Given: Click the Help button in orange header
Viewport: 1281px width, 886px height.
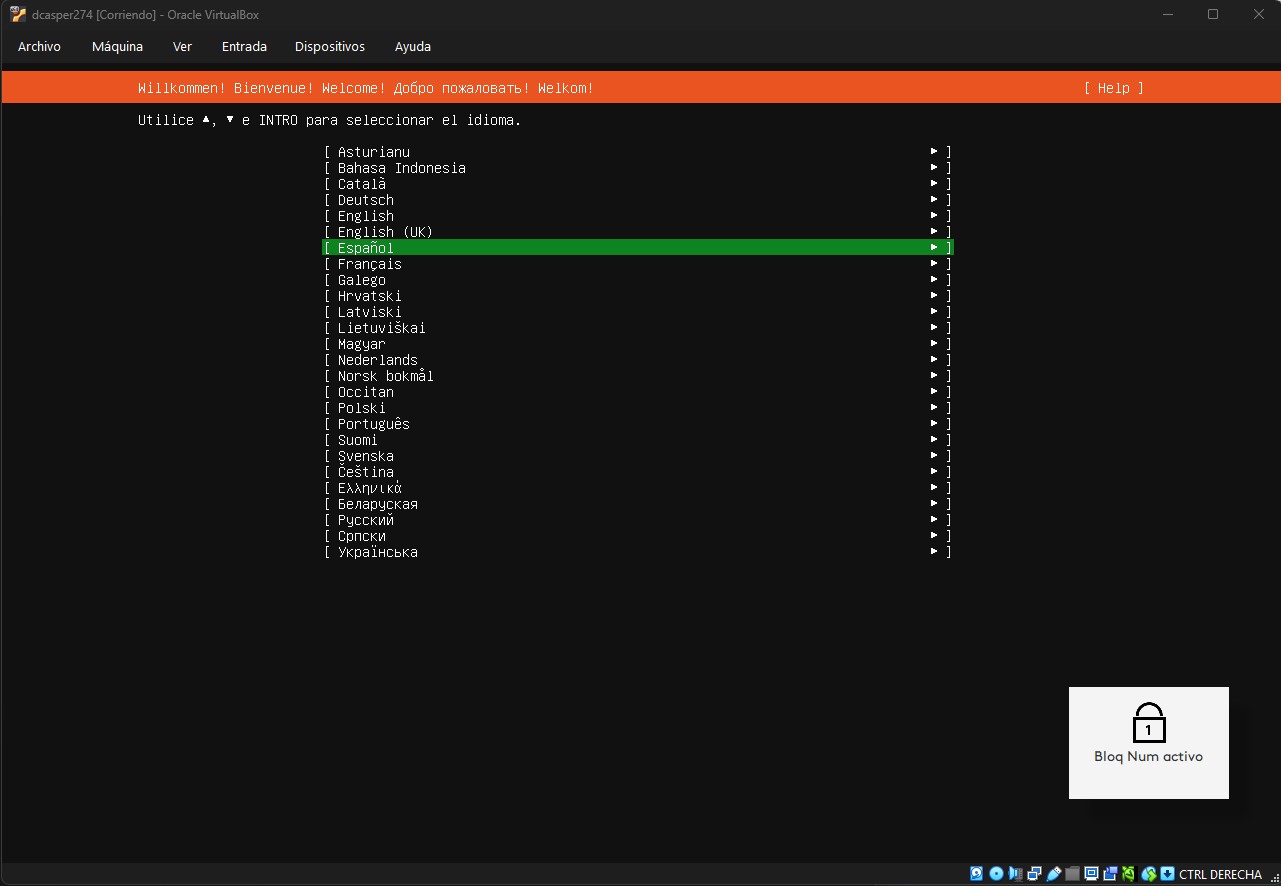Looking at the screenshot, I should [1113, 88].
